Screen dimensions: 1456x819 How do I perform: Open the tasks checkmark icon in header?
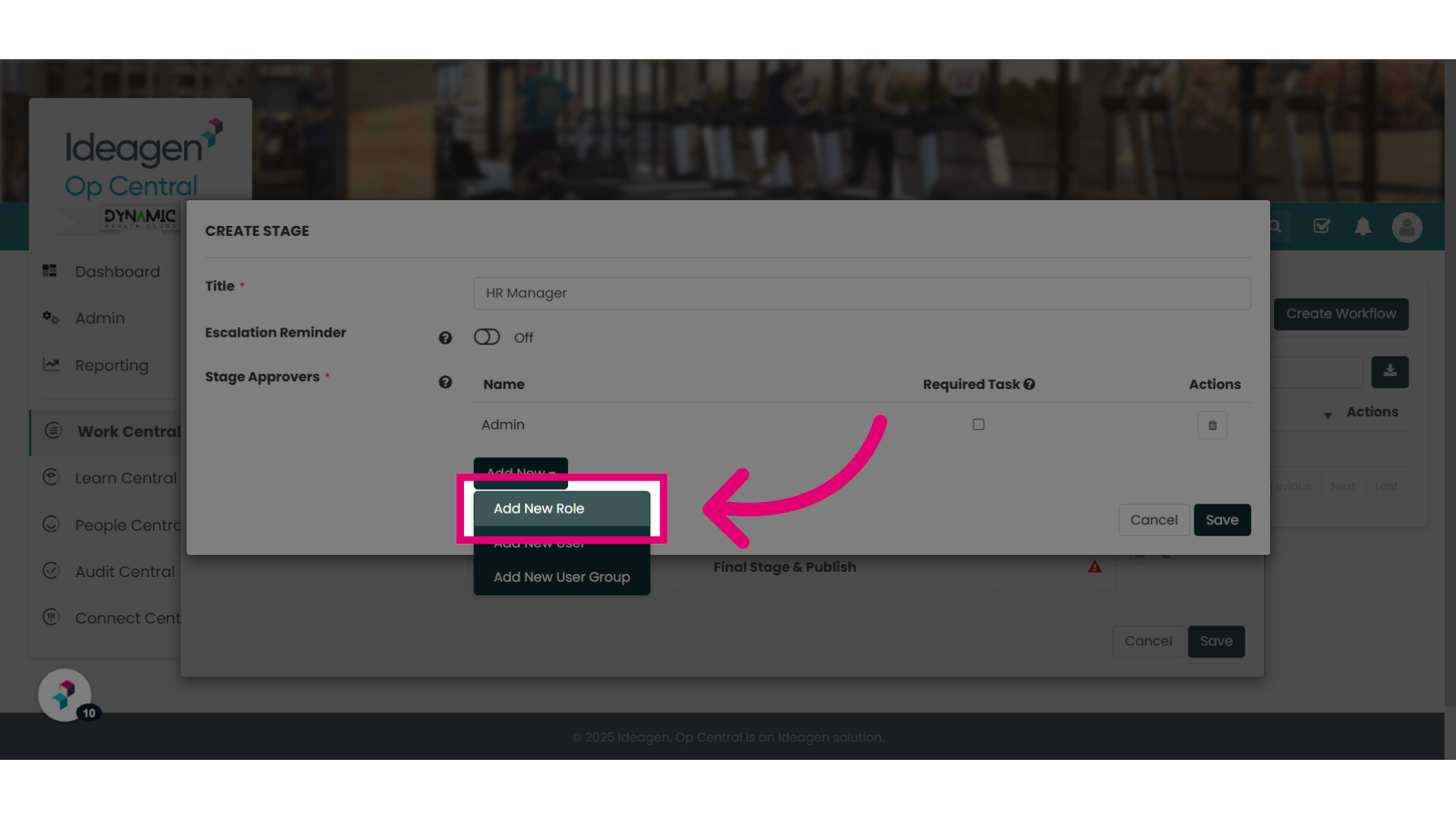click(x=1322, y=226)
